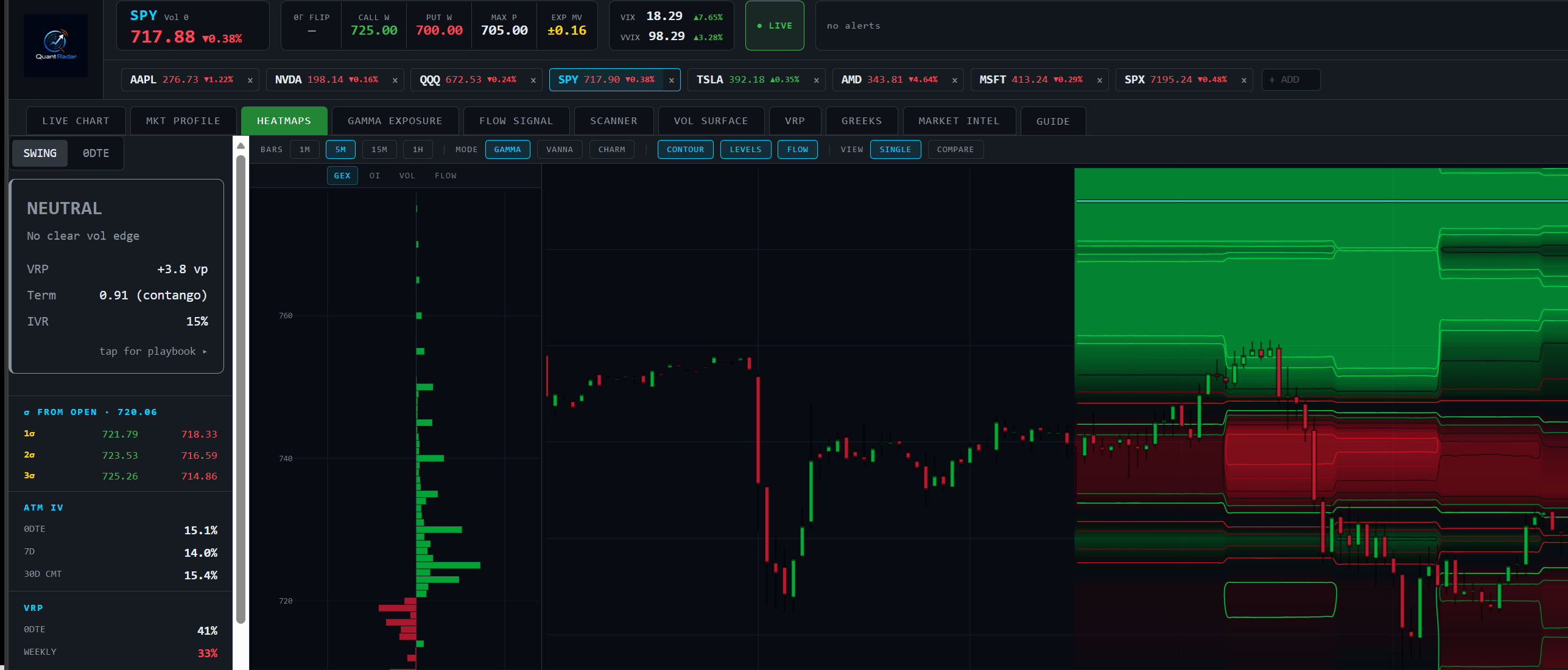Toggle the LEVELS overlay
Image resolution: width=1568 pixels, height=670 pixels.
click(x=745, y=150)
